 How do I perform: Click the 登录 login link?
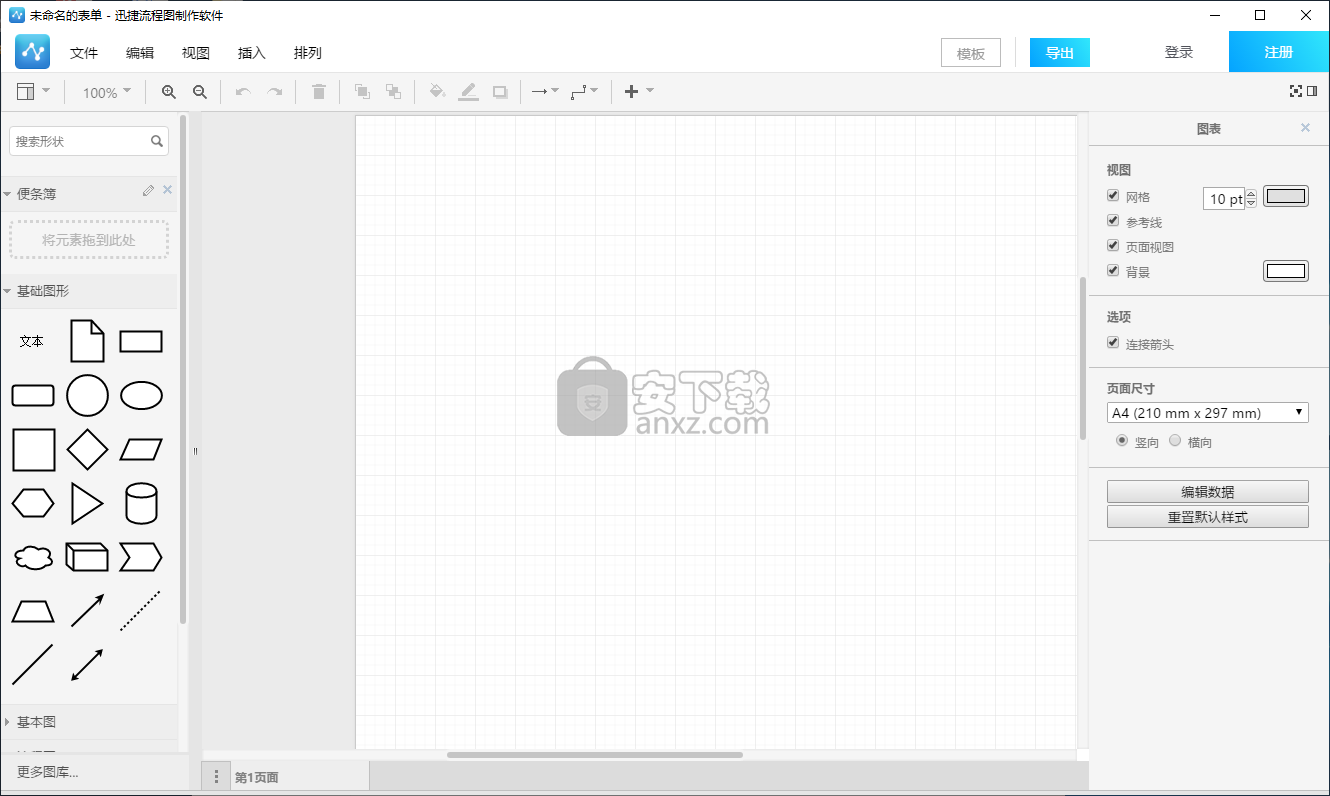click(x=1179, y=52)
